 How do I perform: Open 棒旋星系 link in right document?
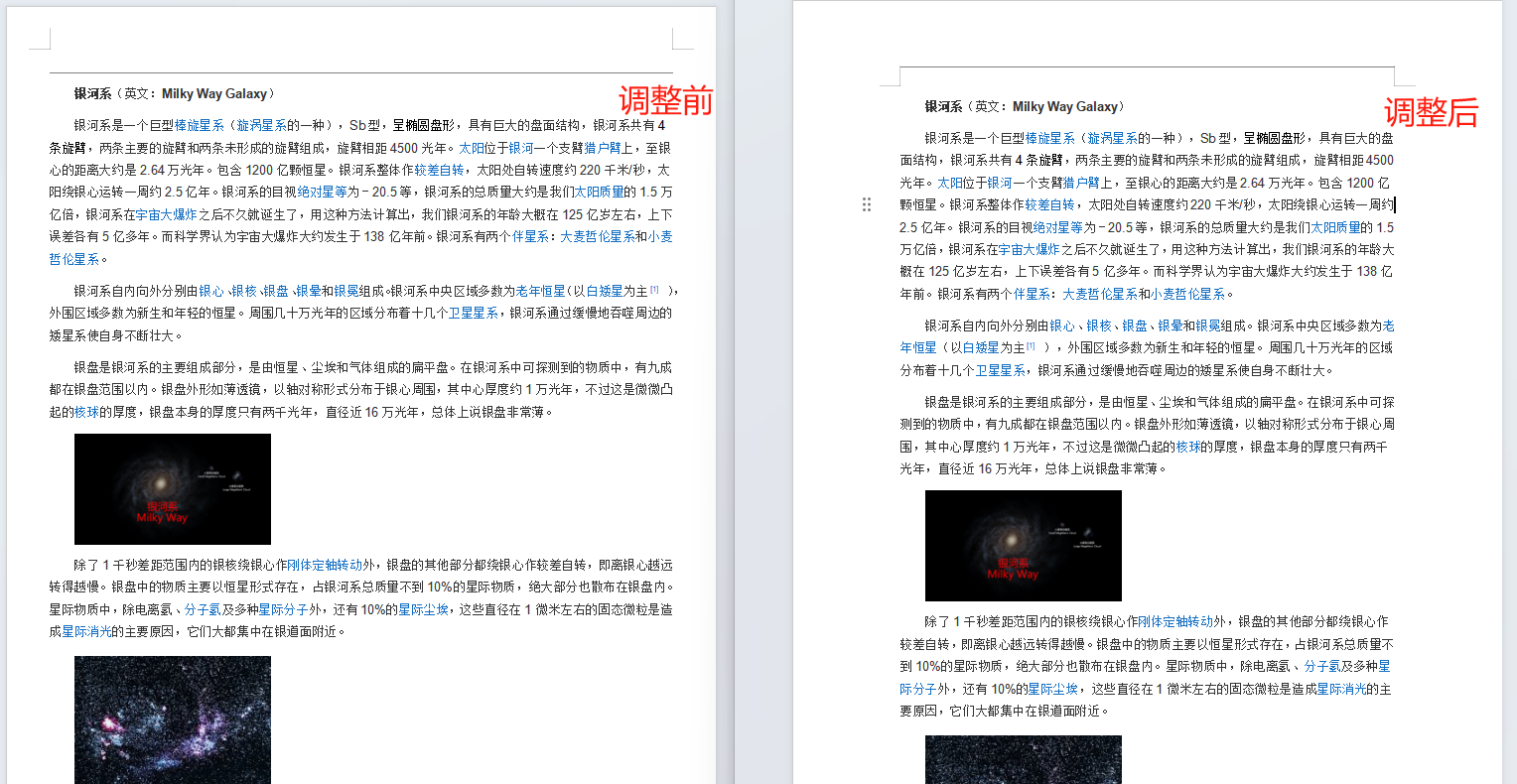(1050, 138)
